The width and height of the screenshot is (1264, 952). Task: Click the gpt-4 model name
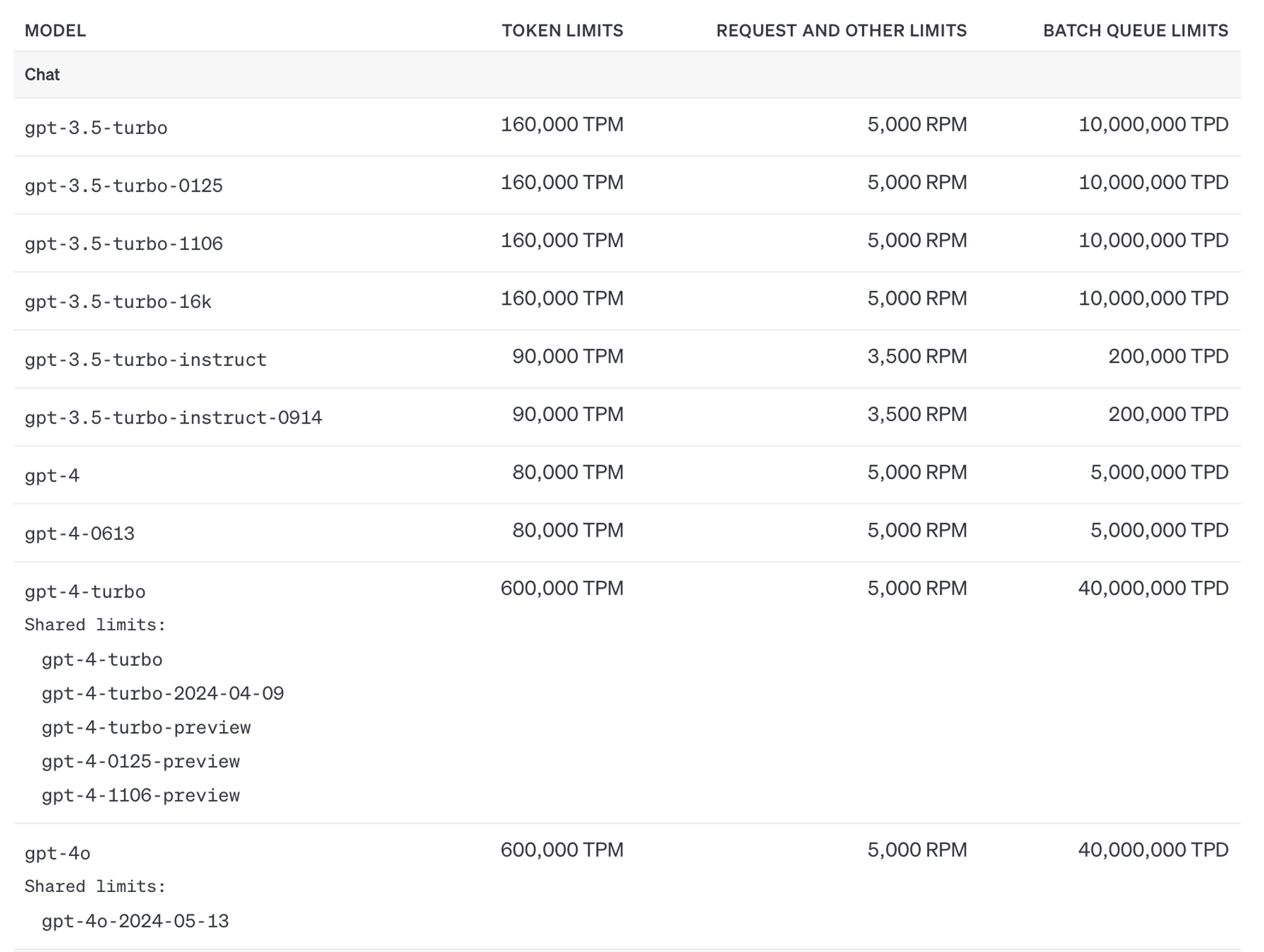click(x=52, y=476)
